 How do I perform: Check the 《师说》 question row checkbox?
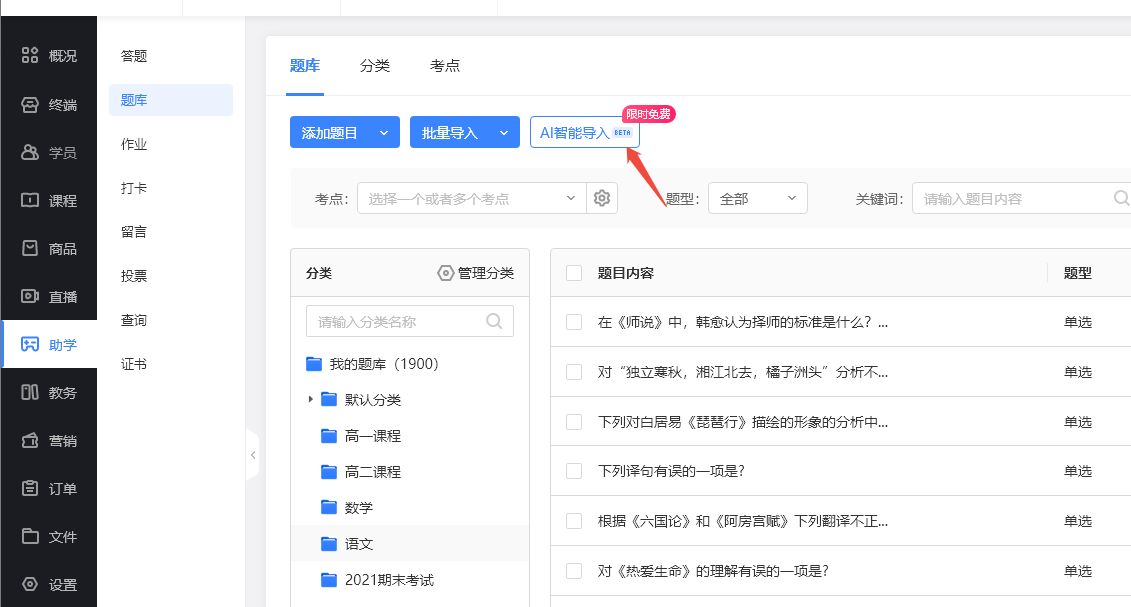click(574, 322)
